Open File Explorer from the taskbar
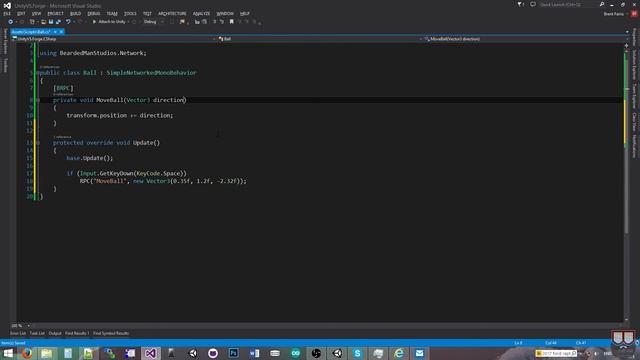Screen dimensions: 640x360 47,353
